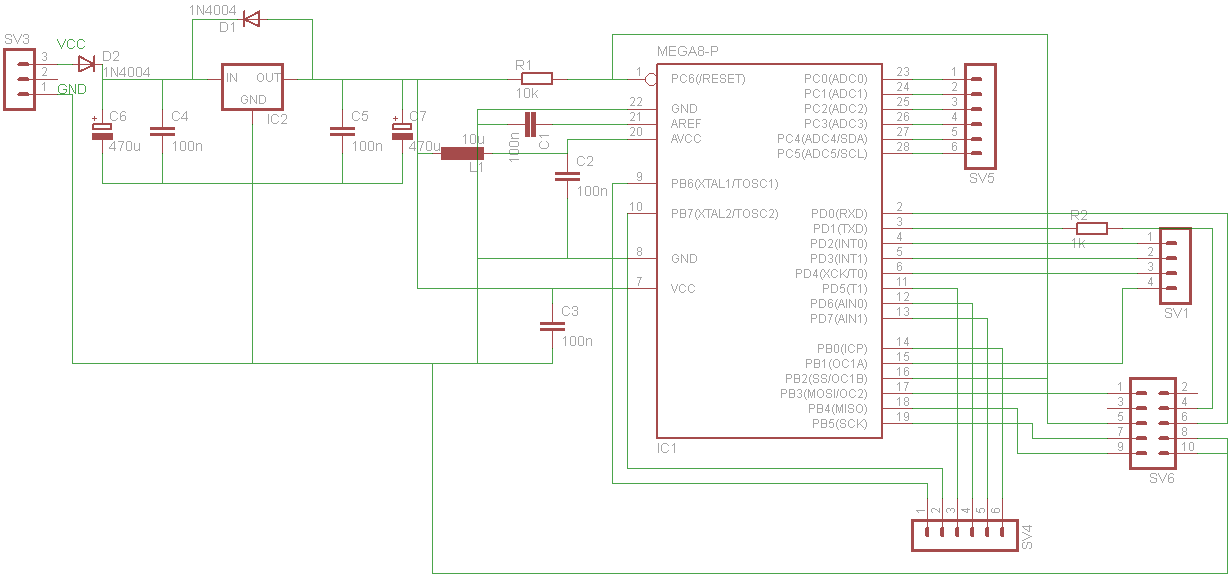Select the R2 resistor symbol

tap(1092, 229)
